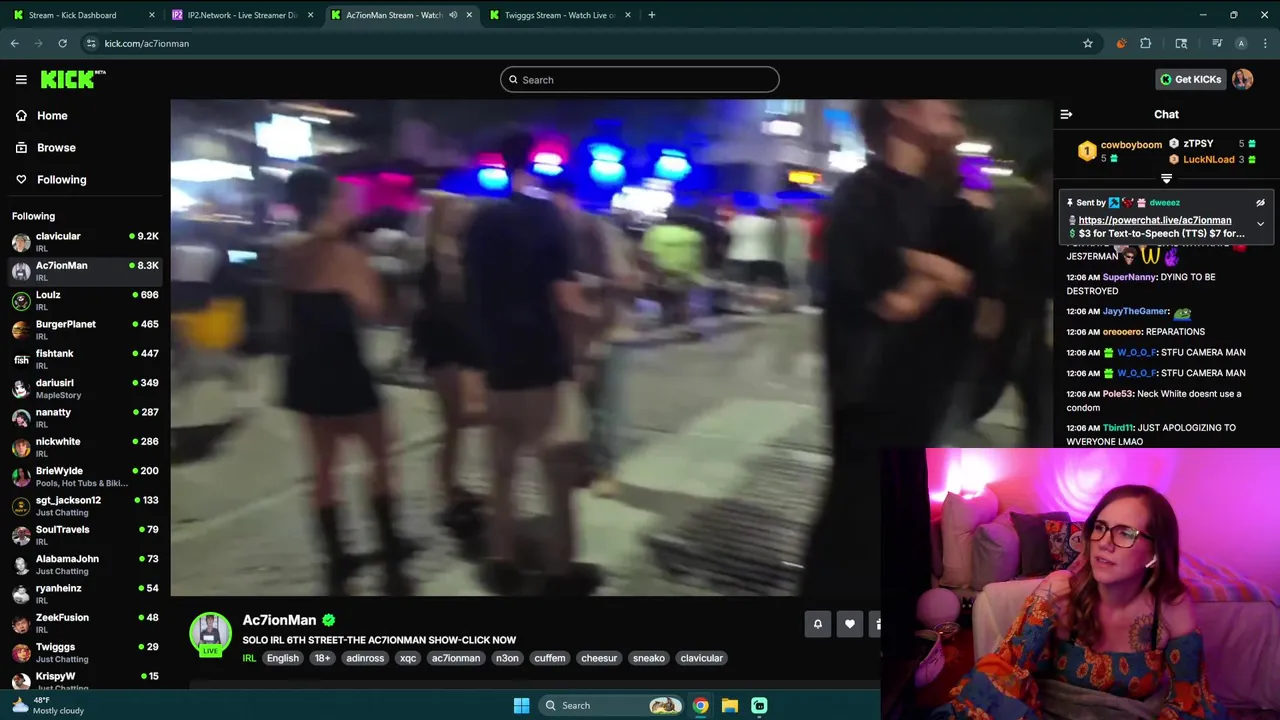1280x720 pixels.
Task: Open the Chrome three-dot menu
Action: tap(1265, 43)
